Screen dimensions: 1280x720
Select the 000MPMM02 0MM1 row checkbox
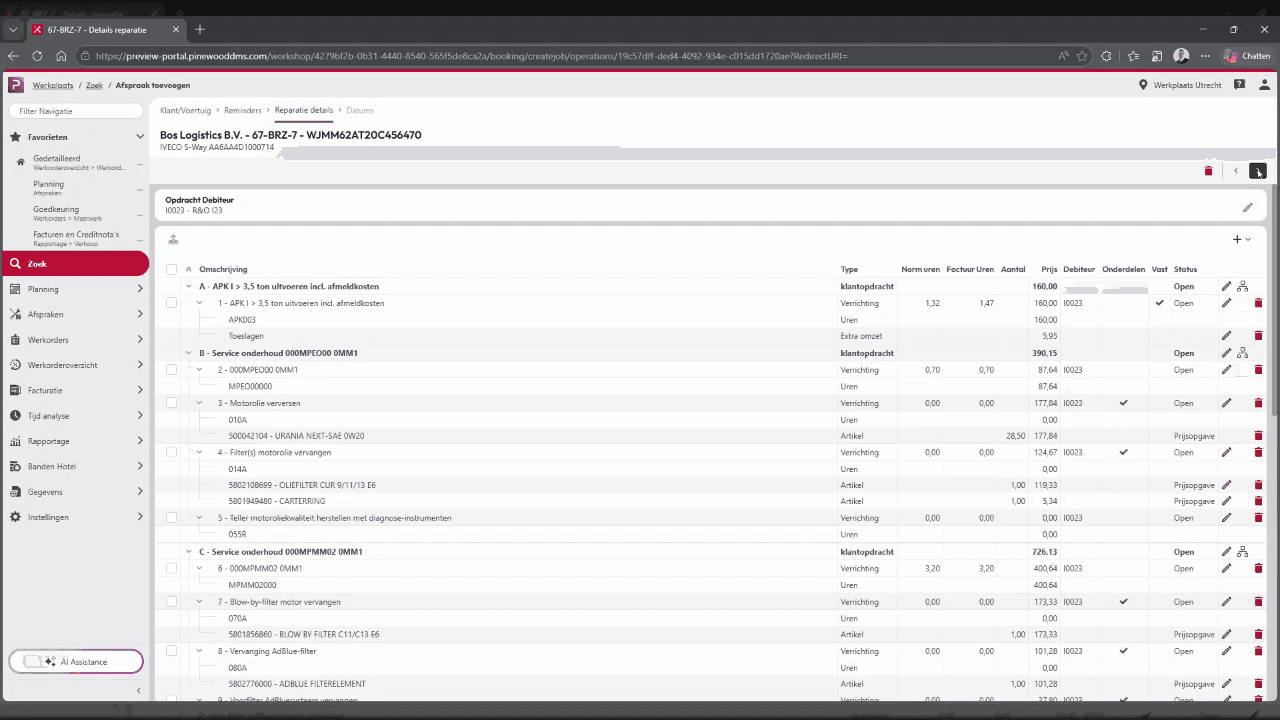click(172, 568)
